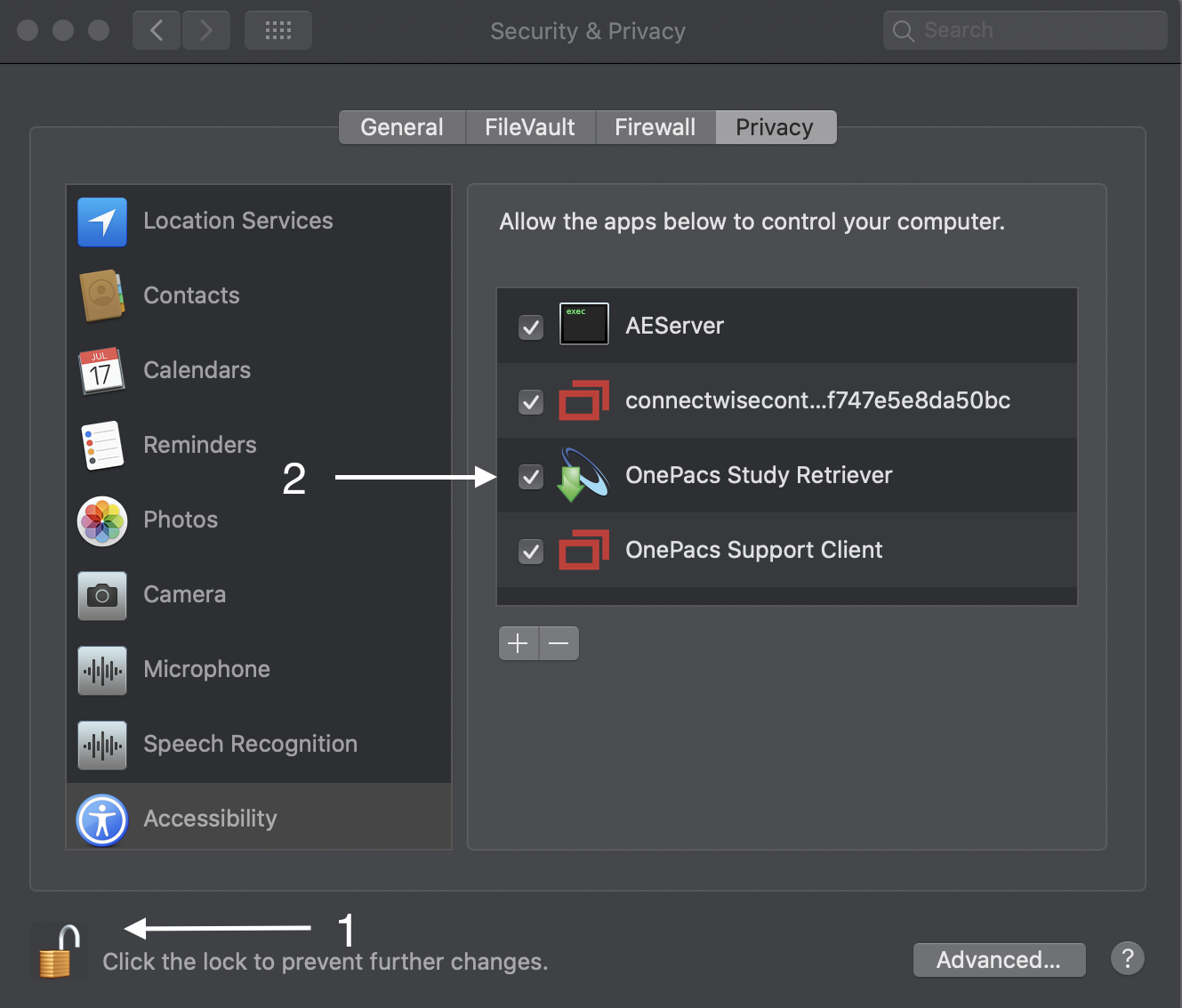Go back with the left chevron button
The height and width of the screenshot is (1008, 1182).
157,30
